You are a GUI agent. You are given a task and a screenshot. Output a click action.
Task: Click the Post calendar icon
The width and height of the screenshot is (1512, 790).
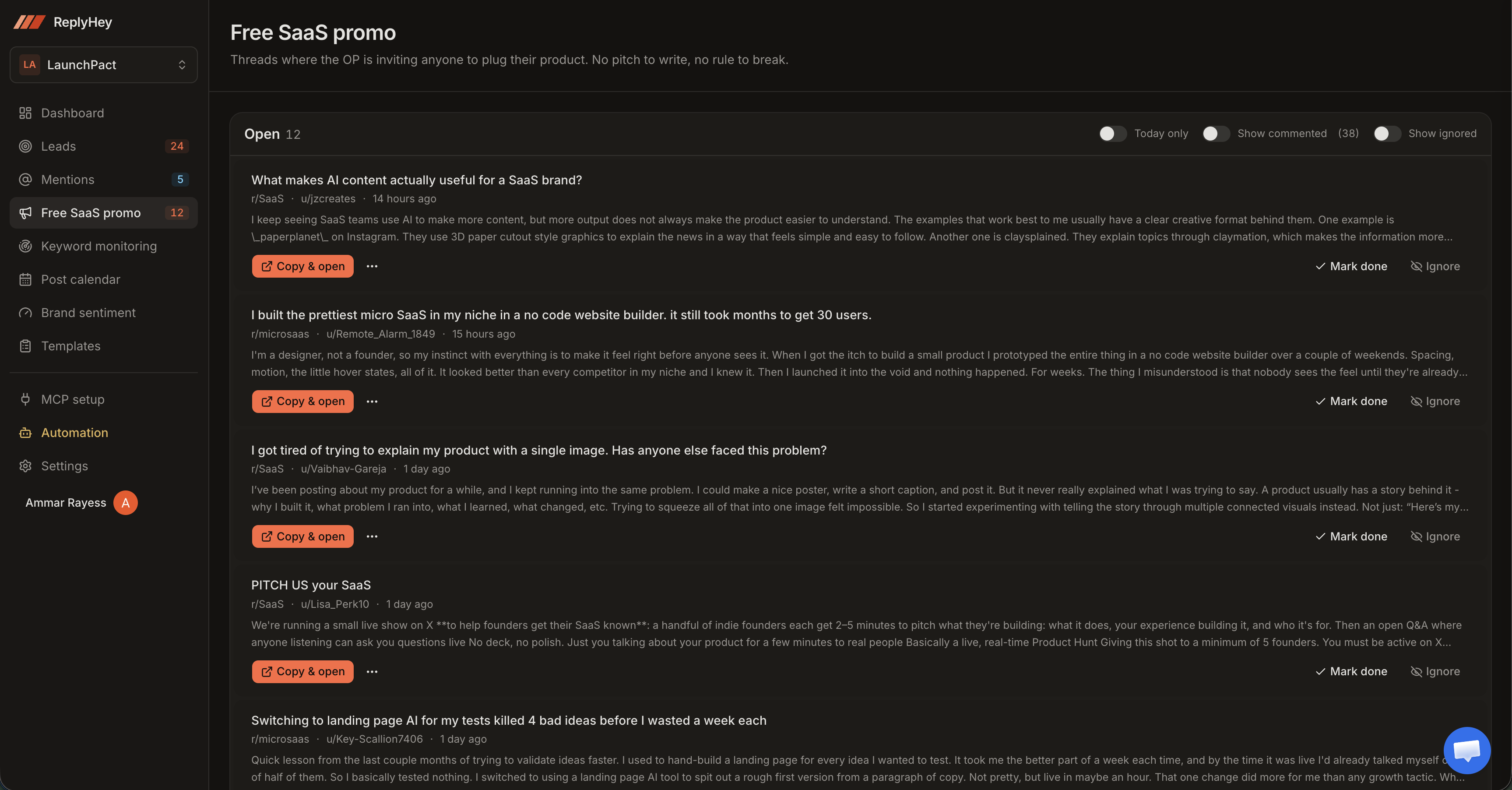coord(25,279)
